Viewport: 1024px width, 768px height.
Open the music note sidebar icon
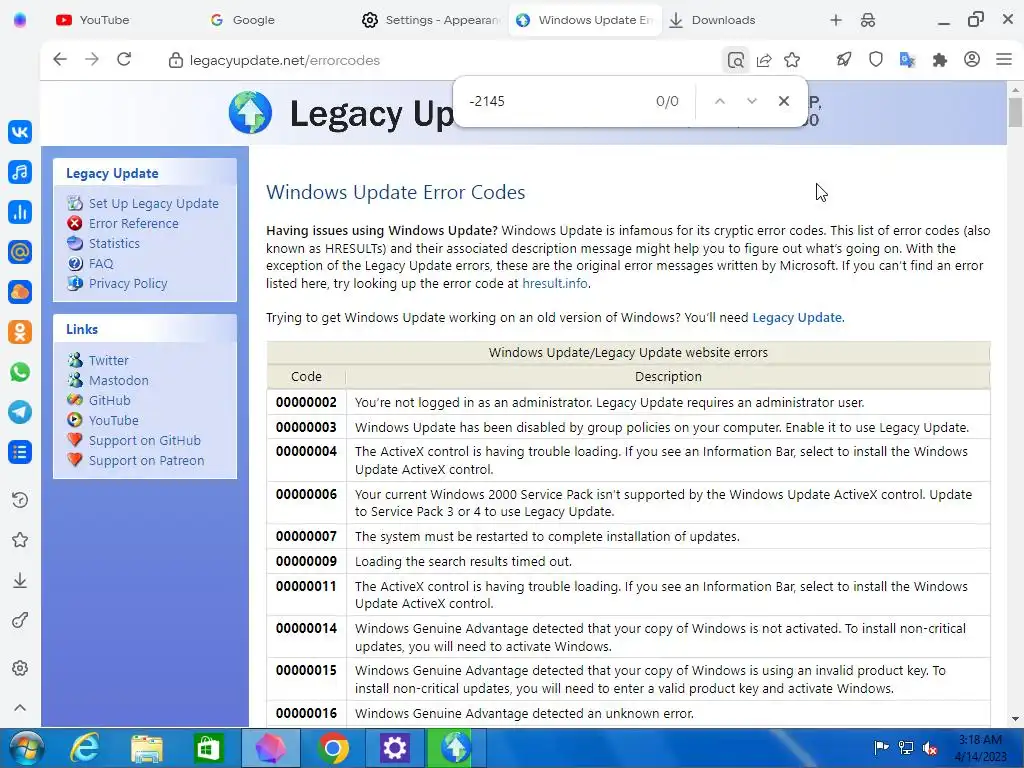pos(20,172)
